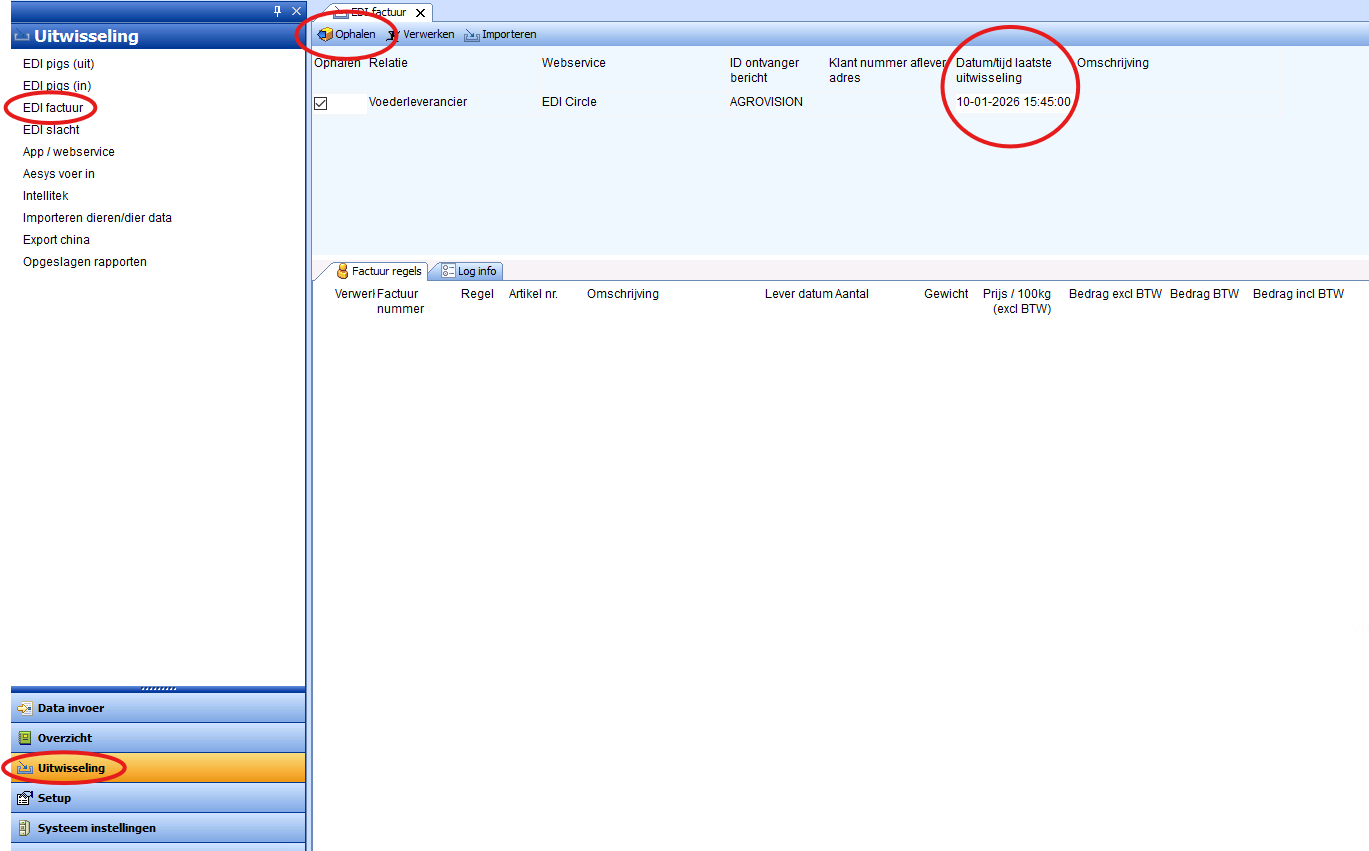Toggle Ophalen checkbox for Voederleverancier
1369x851 pixels.
coord(321,103)
